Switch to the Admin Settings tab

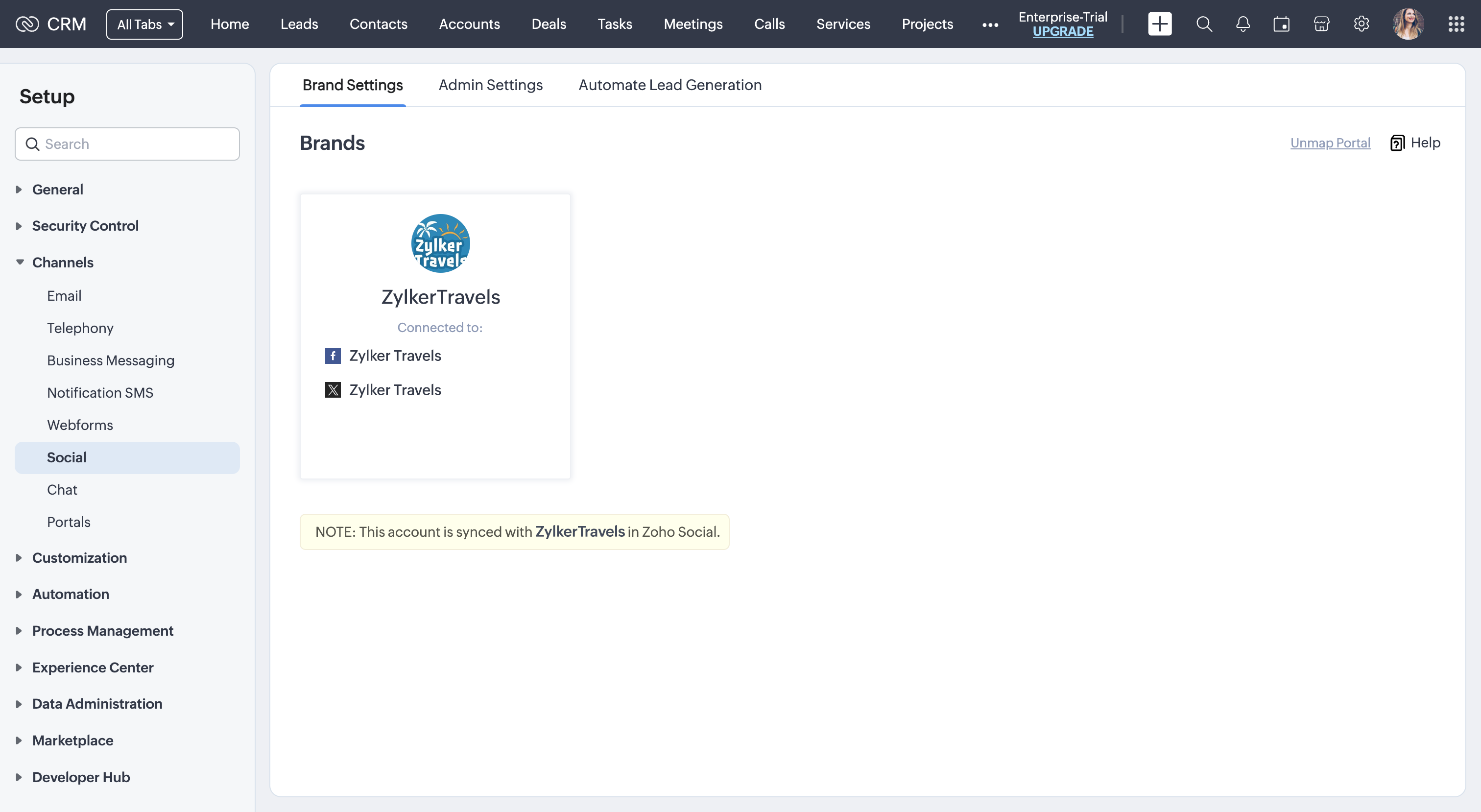pos(490,85)
